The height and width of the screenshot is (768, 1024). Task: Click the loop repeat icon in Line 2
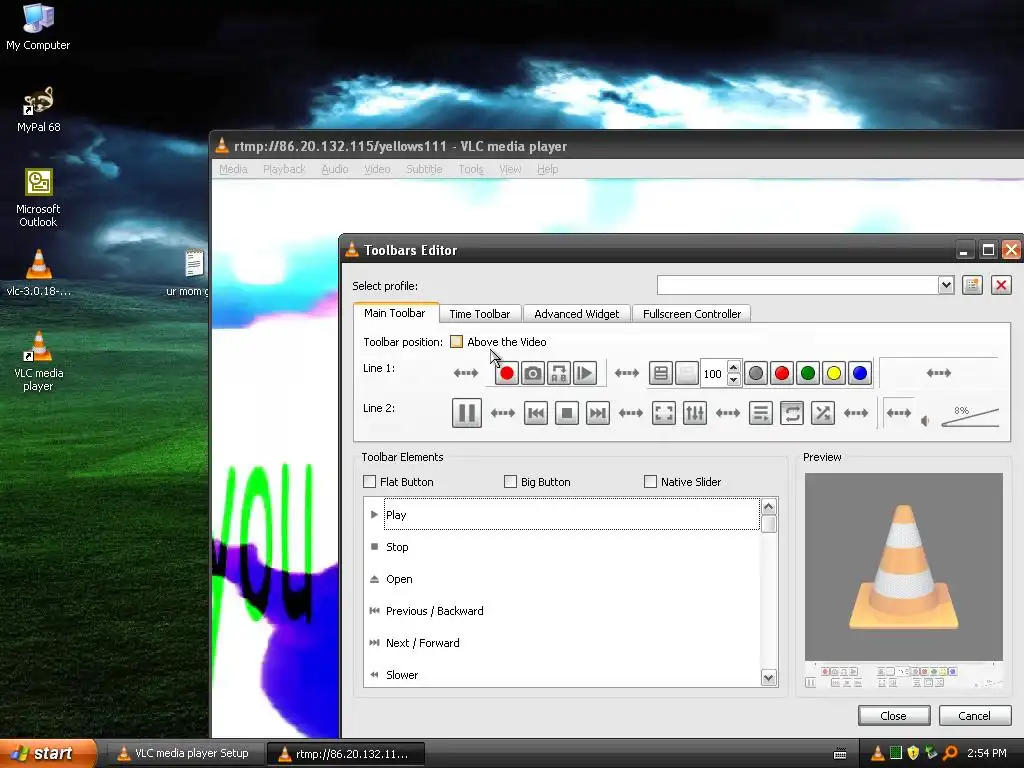click(792, 413)
